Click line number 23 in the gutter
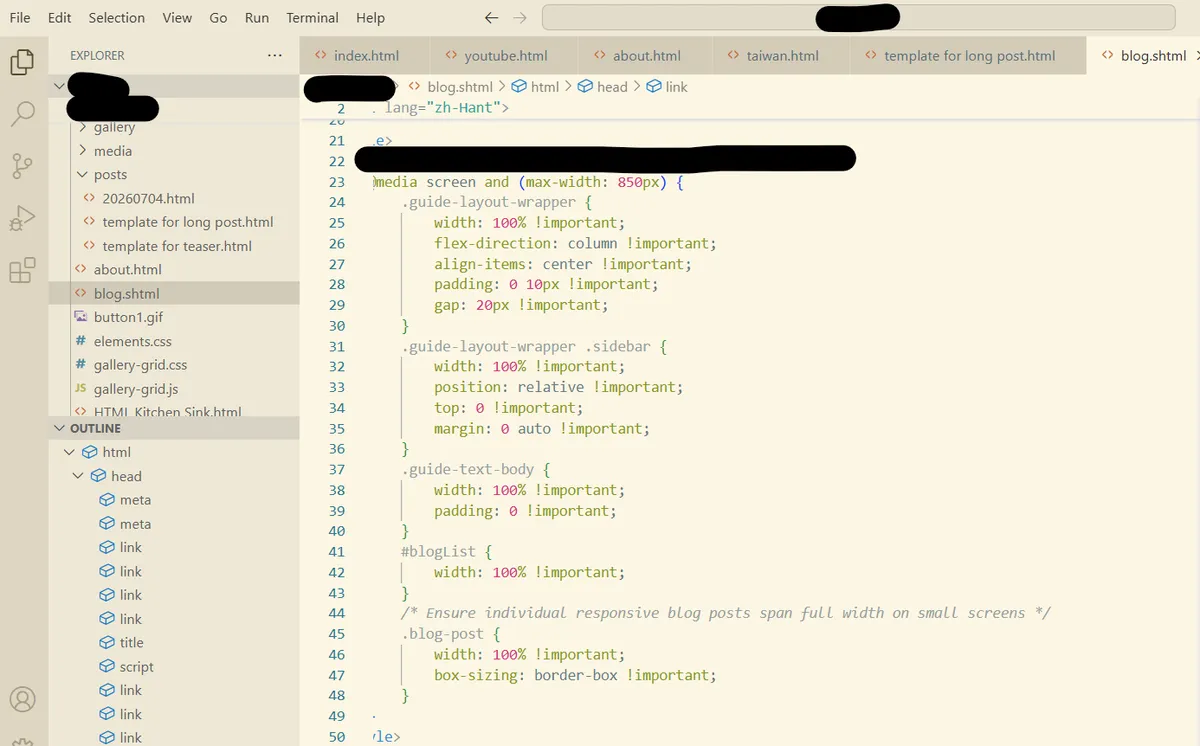Screen dimensions: 1200x746 click(x=337, y=182)
